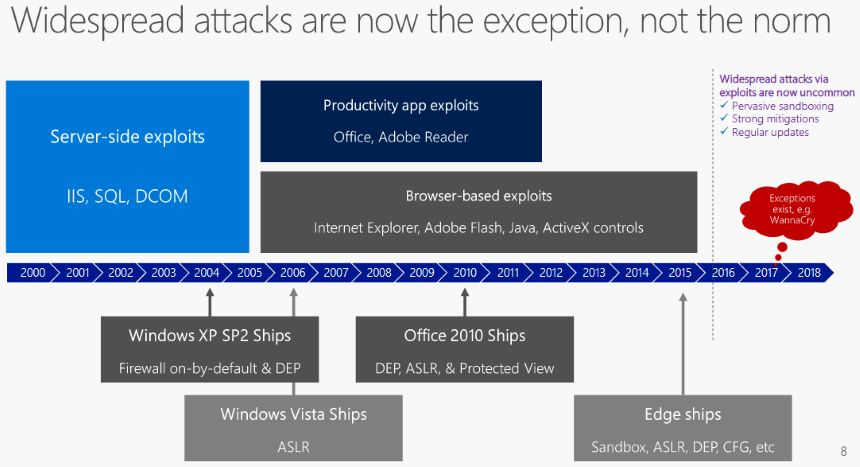
Task: Click the Windows Vista Ships box
Action: click(x=293, y=428)
